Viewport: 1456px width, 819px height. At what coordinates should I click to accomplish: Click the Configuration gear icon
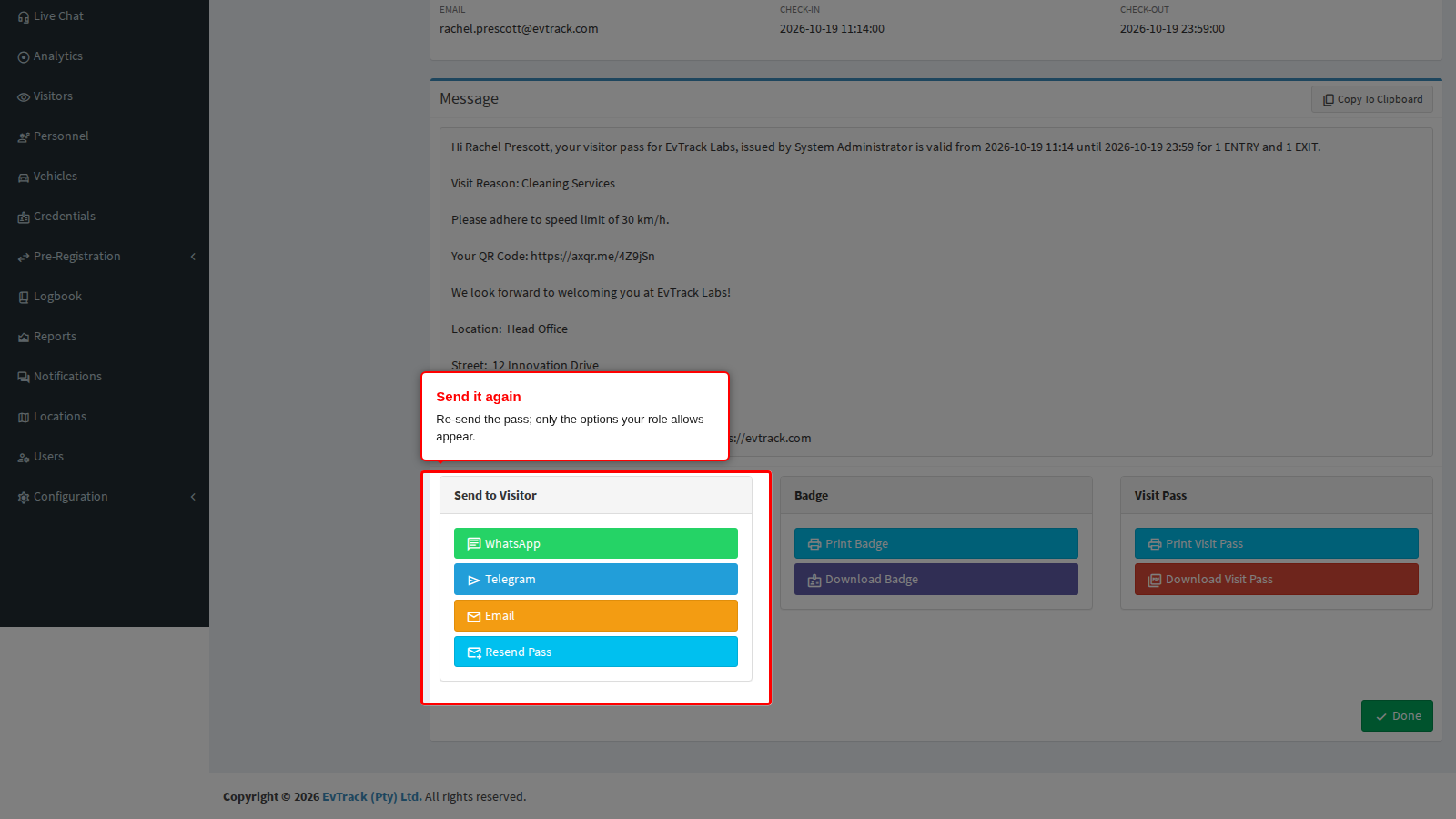pos(24,497)
